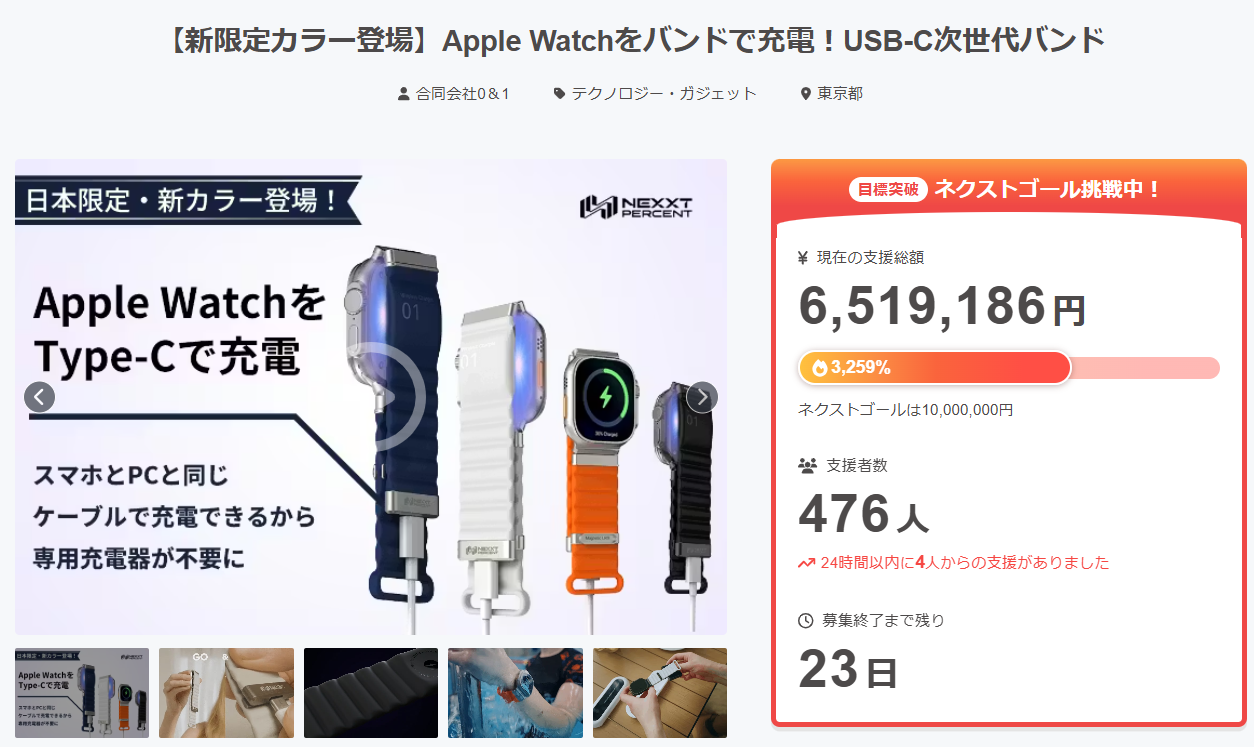Click the supporters icon beside 支援者数
Viewport: 1254px width, 747px height.
807,465
